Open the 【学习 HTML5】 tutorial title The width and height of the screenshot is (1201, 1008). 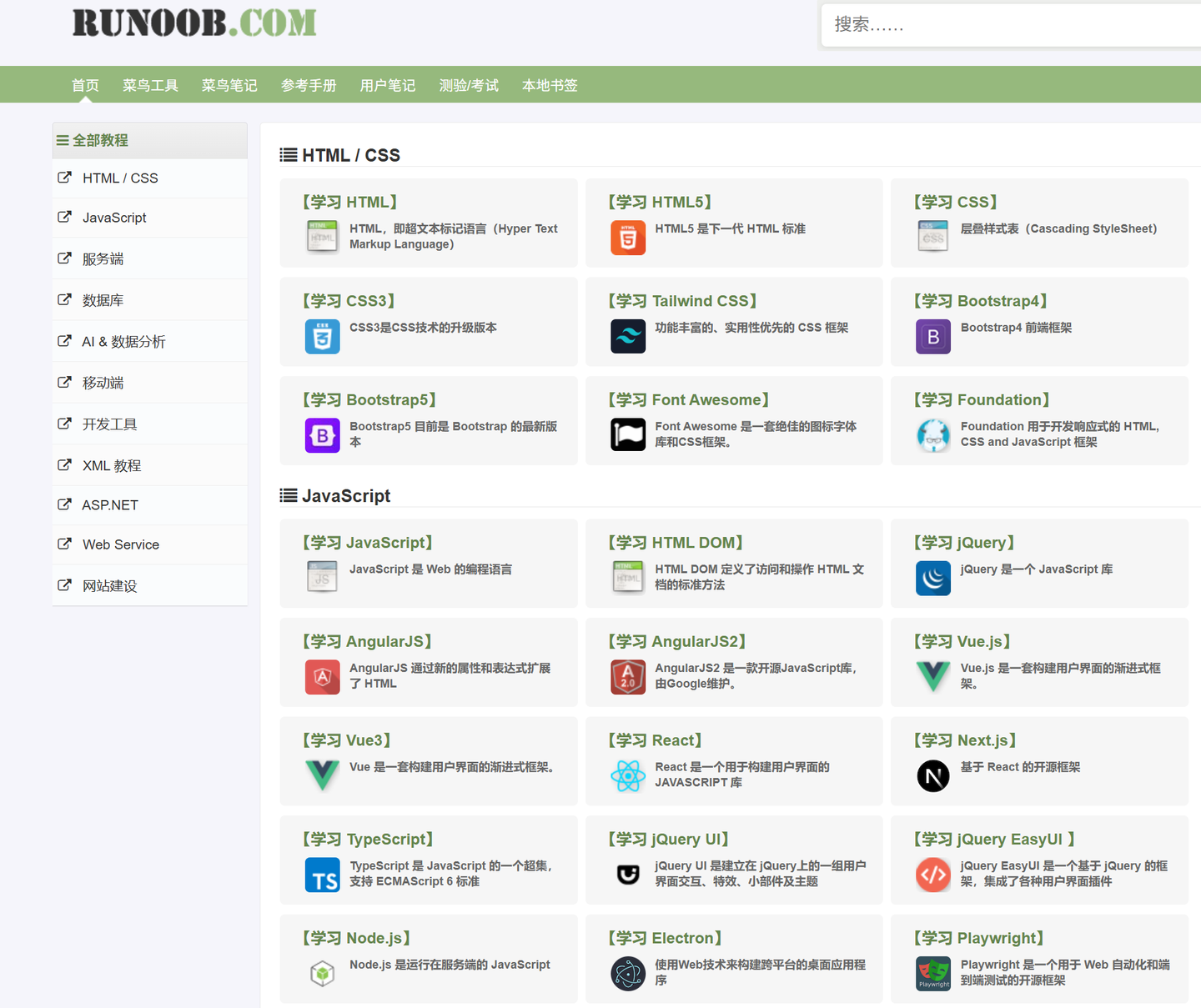pos(660,202)
